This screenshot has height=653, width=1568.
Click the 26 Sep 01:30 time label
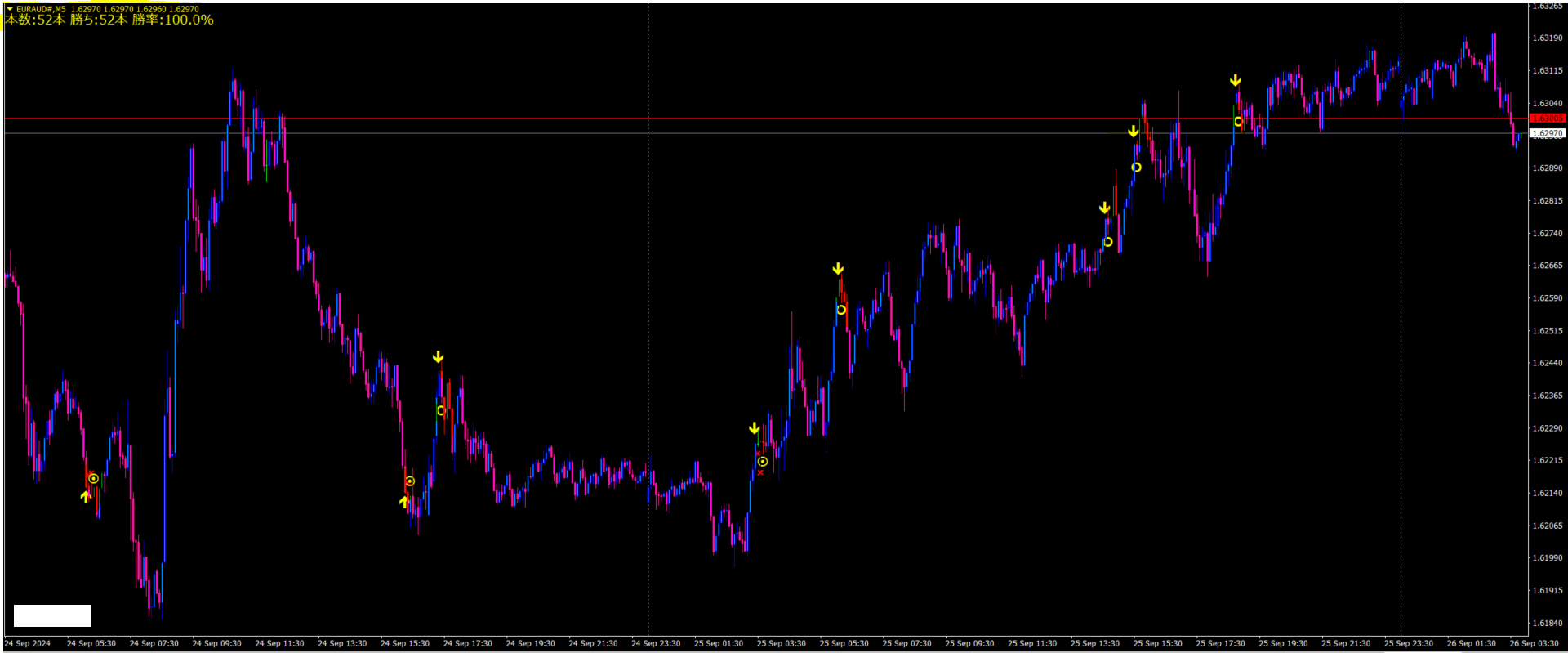[1472, 644]
